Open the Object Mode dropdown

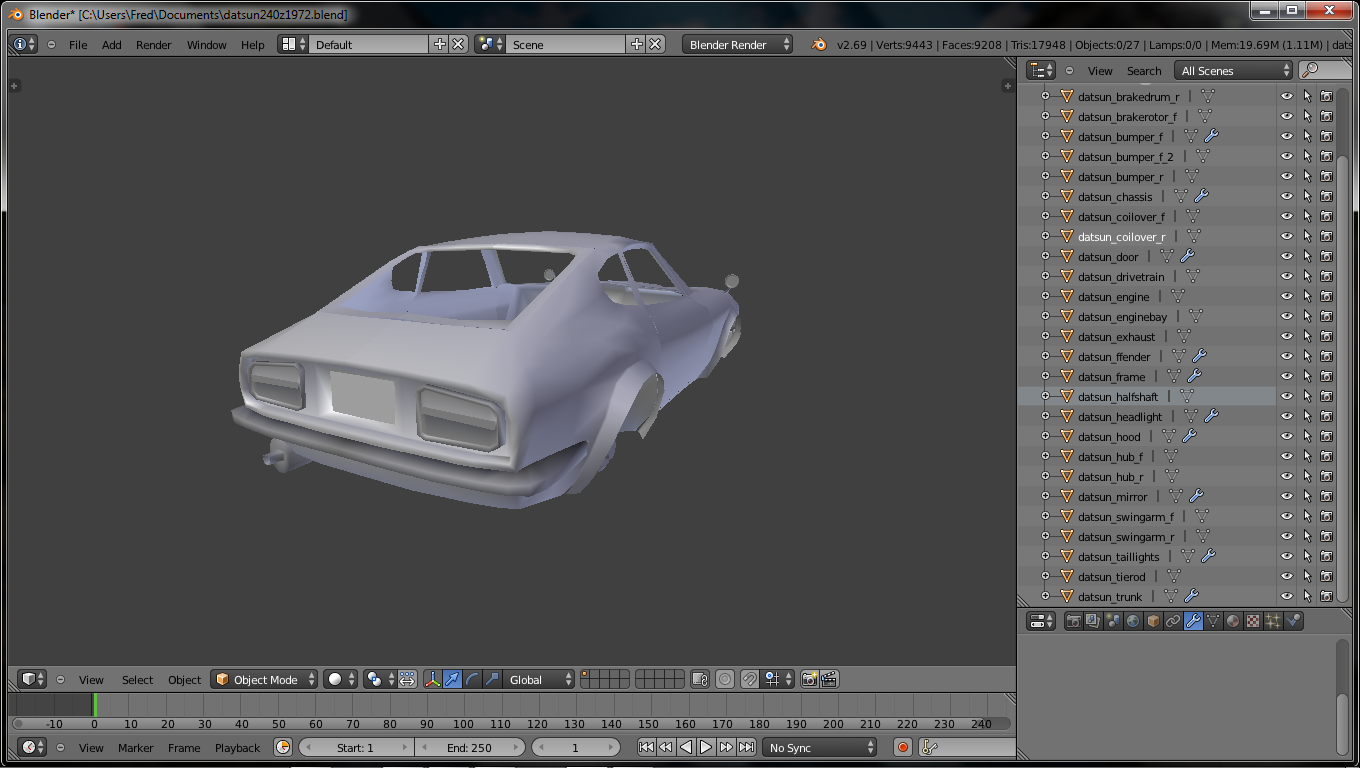tap(264, 679)
